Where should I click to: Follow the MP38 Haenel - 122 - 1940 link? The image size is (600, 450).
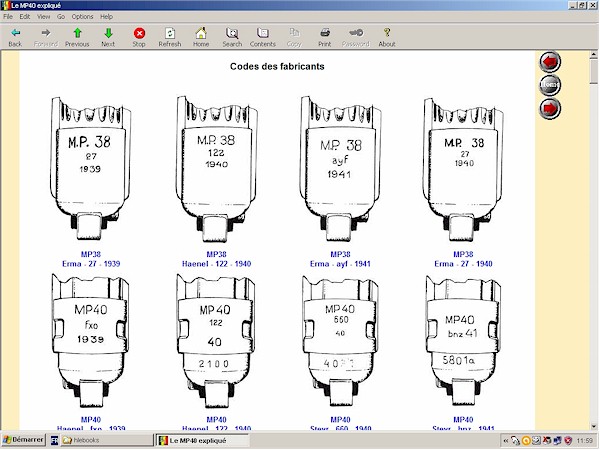[x=217, y=259]
